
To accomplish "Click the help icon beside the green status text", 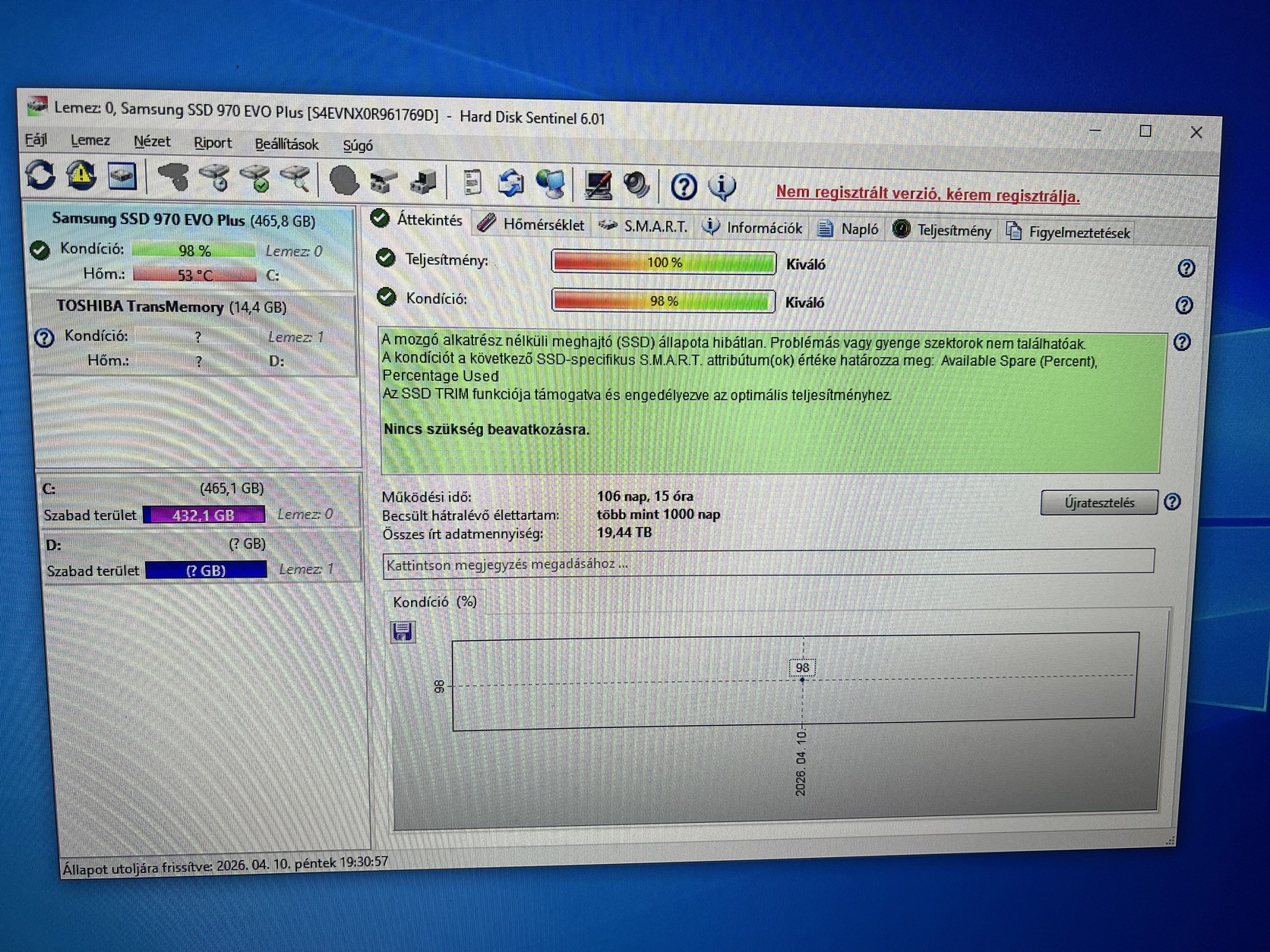I will 1182,342.
